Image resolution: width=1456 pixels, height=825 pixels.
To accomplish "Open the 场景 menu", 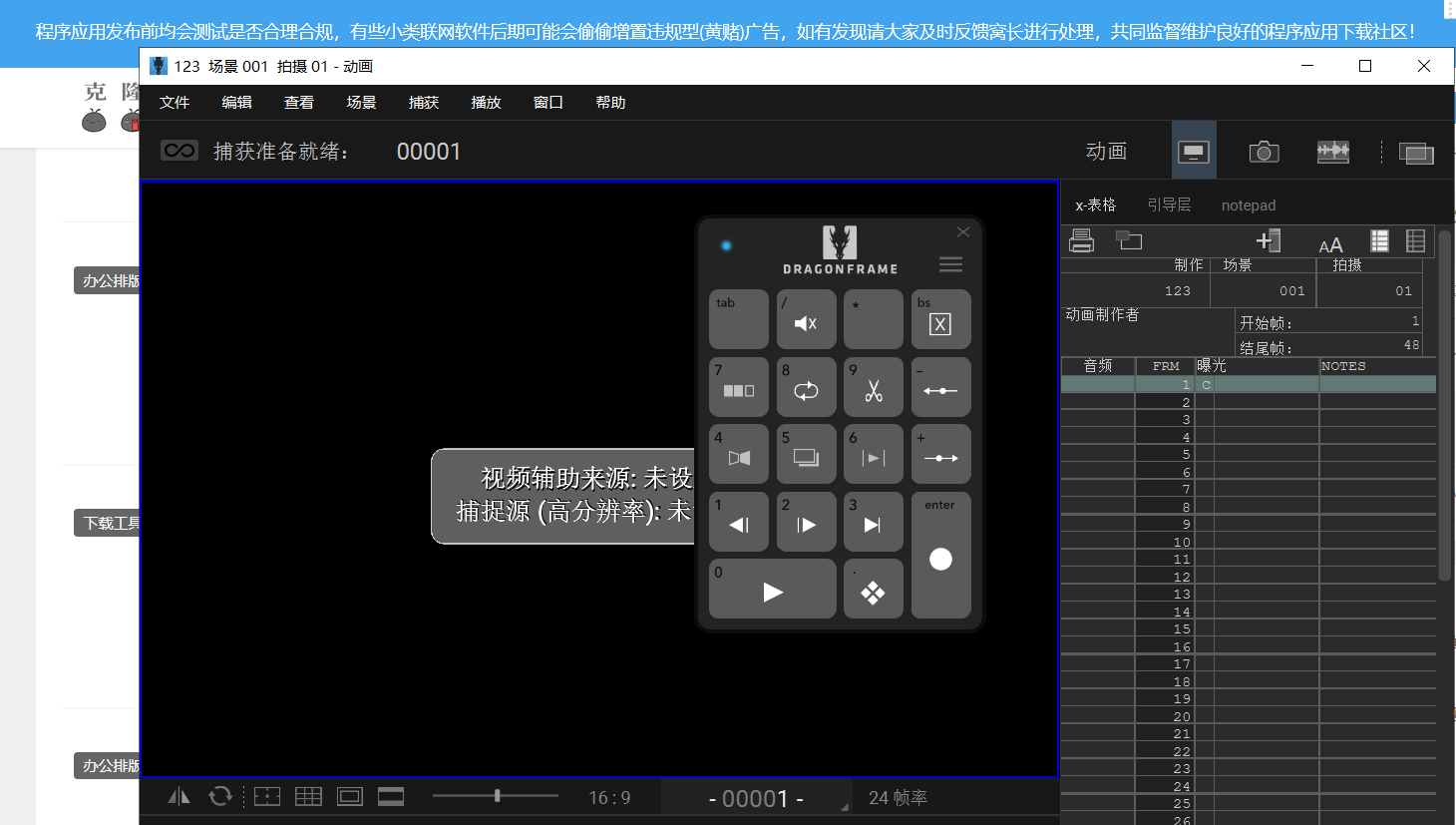I will coord(361,103).
